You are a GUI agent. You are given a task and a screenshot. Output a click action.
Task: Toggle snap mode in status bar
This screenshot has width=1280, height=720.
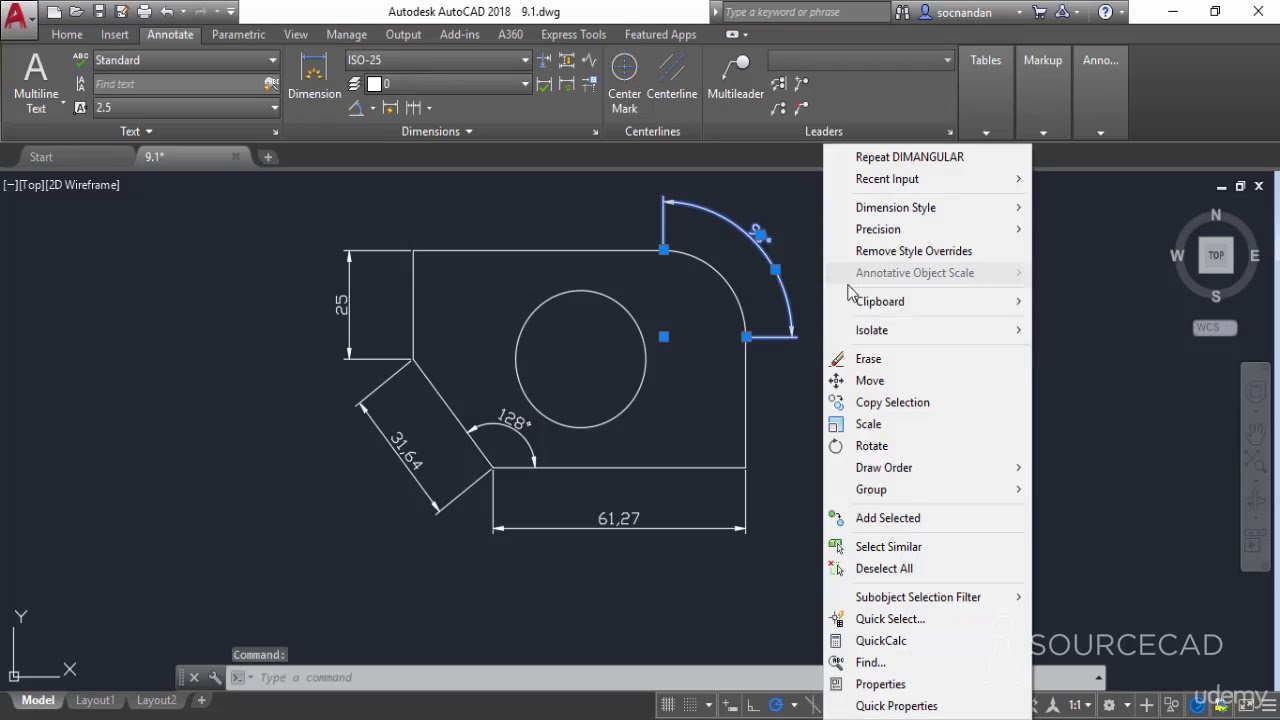coord(691,705)
